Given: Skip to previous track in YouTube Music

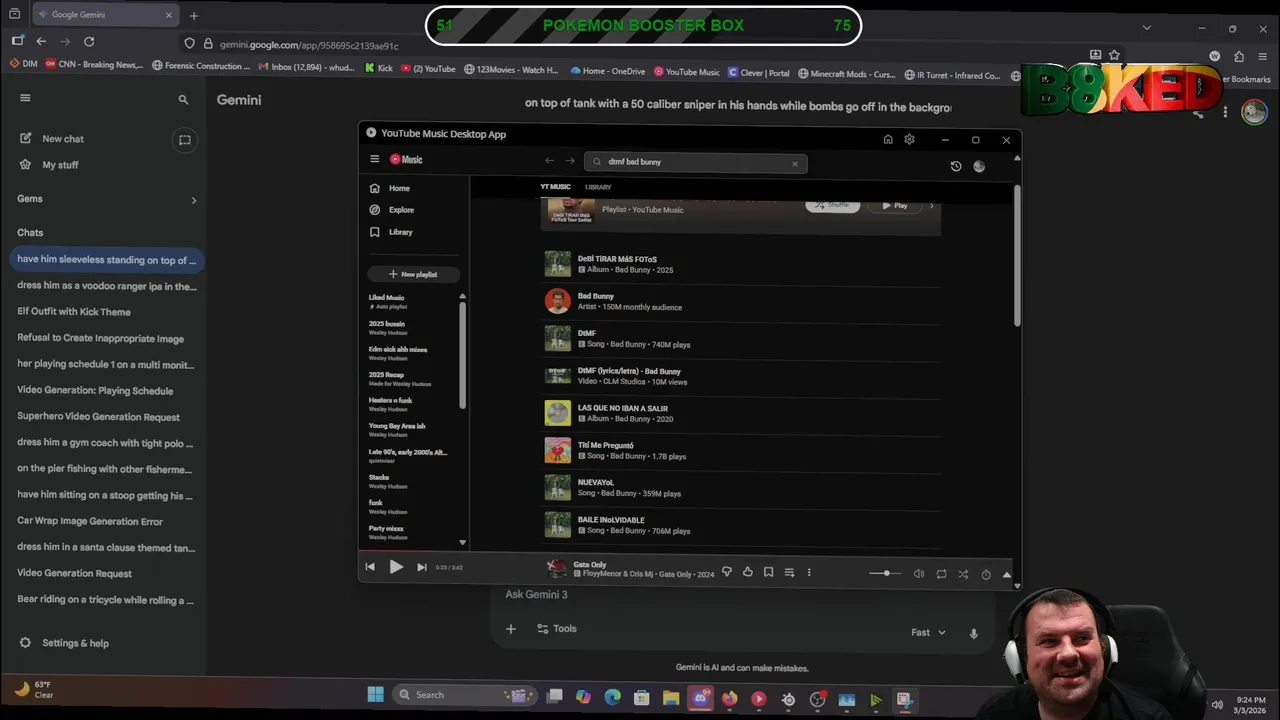Looking at the screenshot, I should [370, 567].
